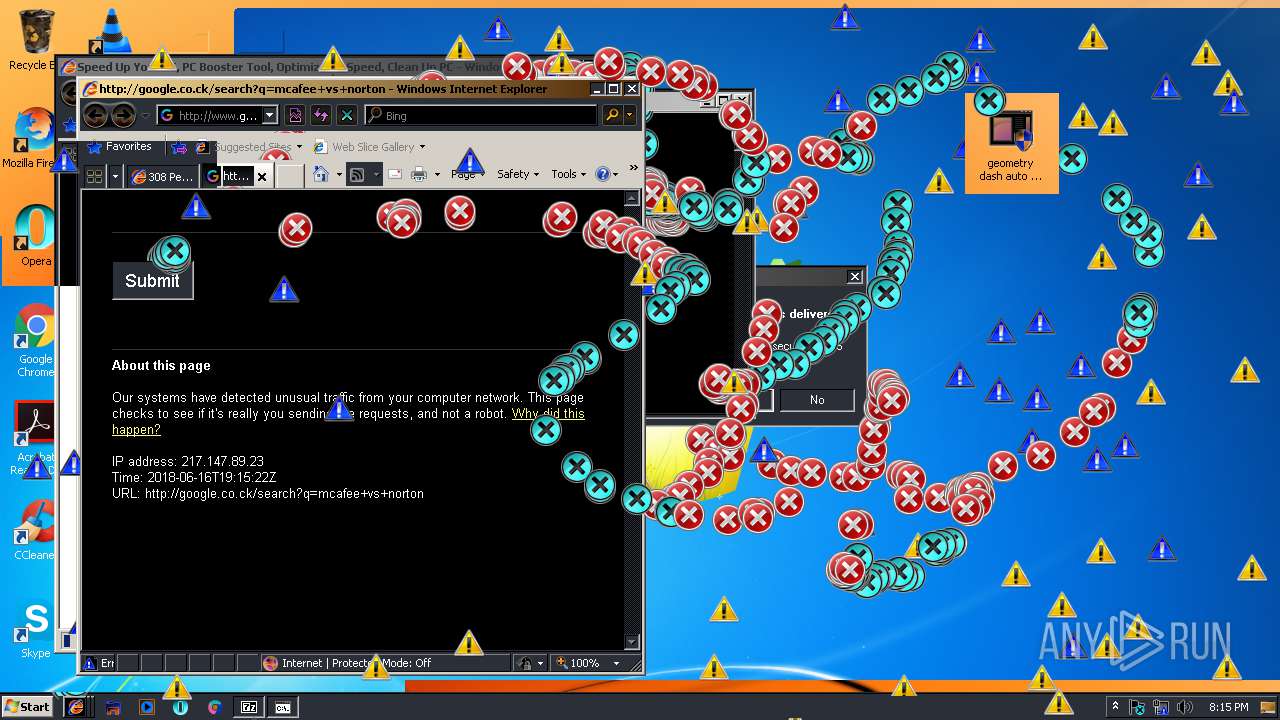This screenshot has height=720, width=1280.
Task: Click the IE Forward arrow button
Action: (123, 115)
